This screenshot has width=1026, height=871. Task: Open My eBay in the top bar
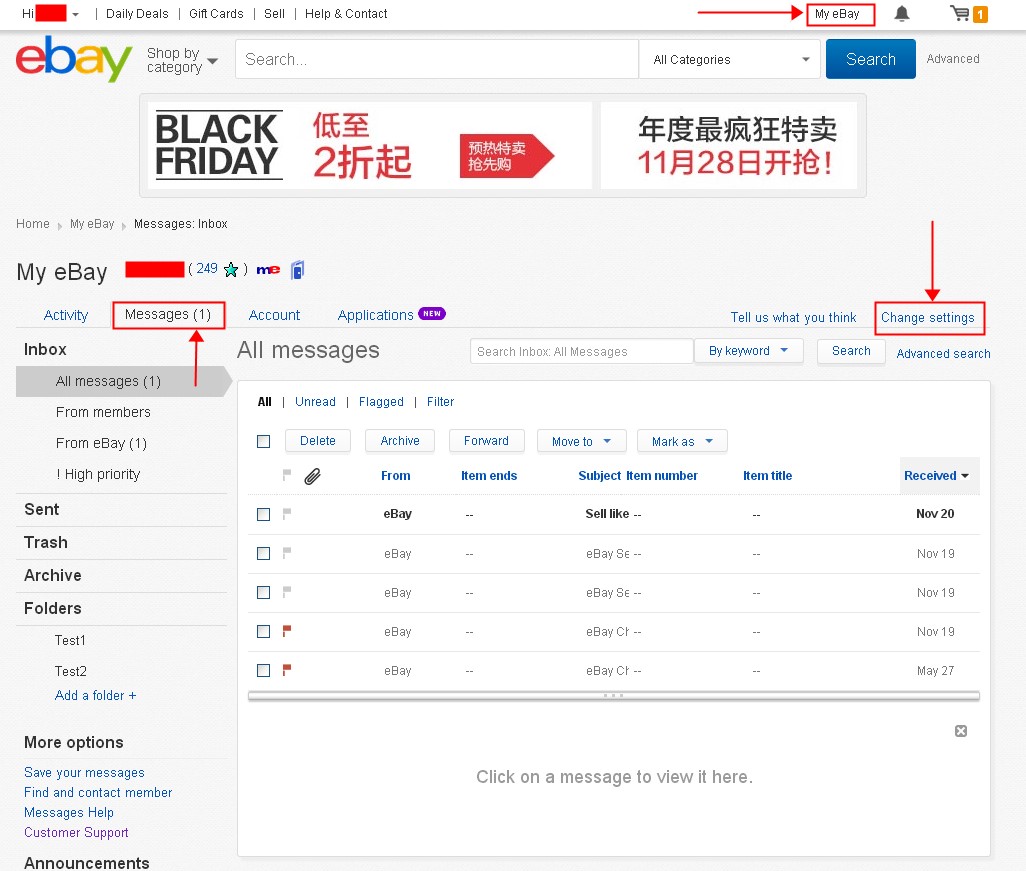click(x=837, y=14)
